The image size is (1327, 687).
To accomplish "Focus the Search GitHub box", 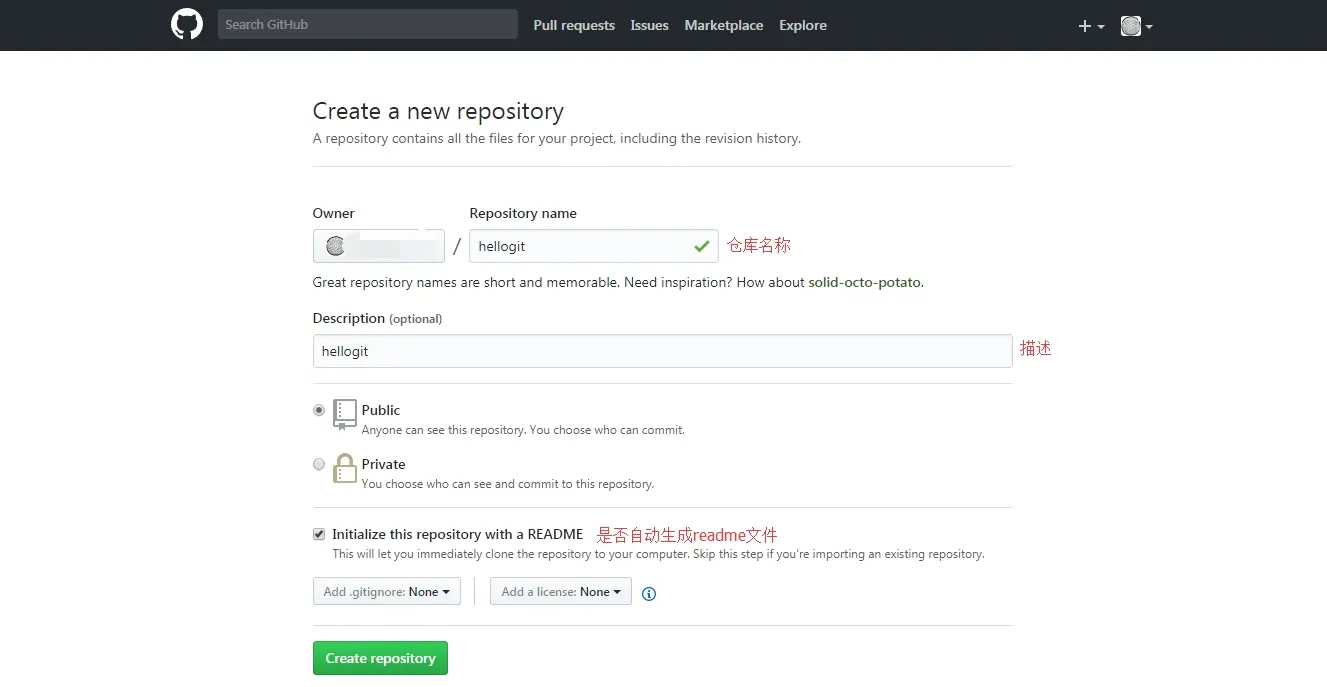I will 368,24.
